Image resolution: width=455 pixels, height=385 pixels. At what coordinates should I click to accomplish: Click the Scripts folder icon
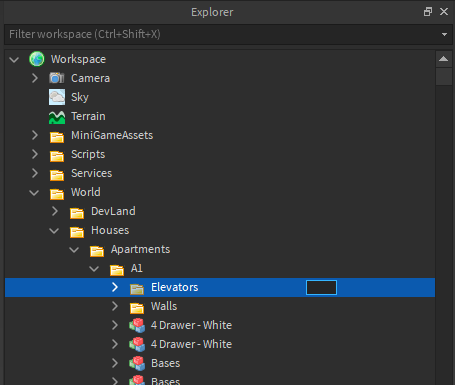[x=57, y=156]
